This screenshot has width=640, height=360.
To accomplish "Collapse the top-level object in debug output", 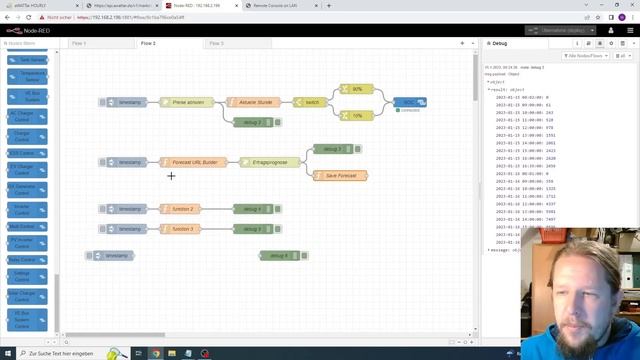I will point(489,82).
